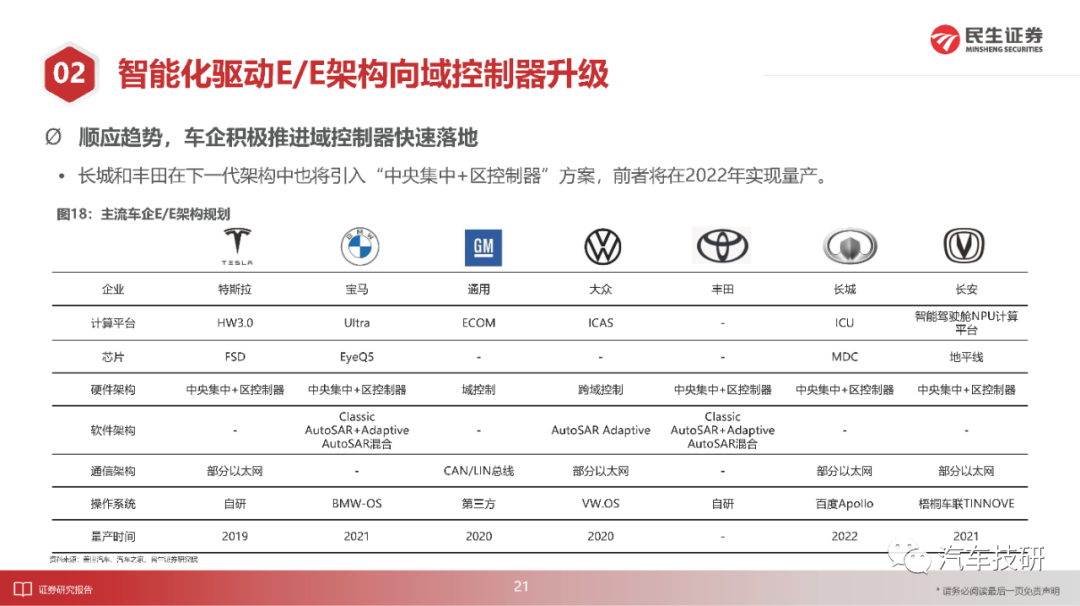Image resolution: width=1080 pixels, height=606 pixels.
Task: Select the 地平线 cell
Action: pos(966,357)
